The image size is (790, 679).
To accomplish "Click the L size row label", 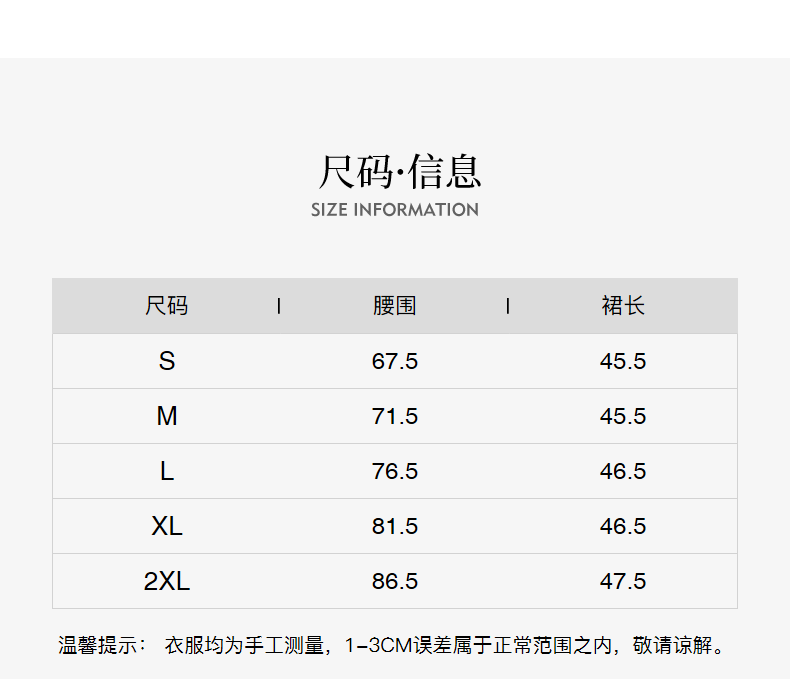I will coord(166,471).
